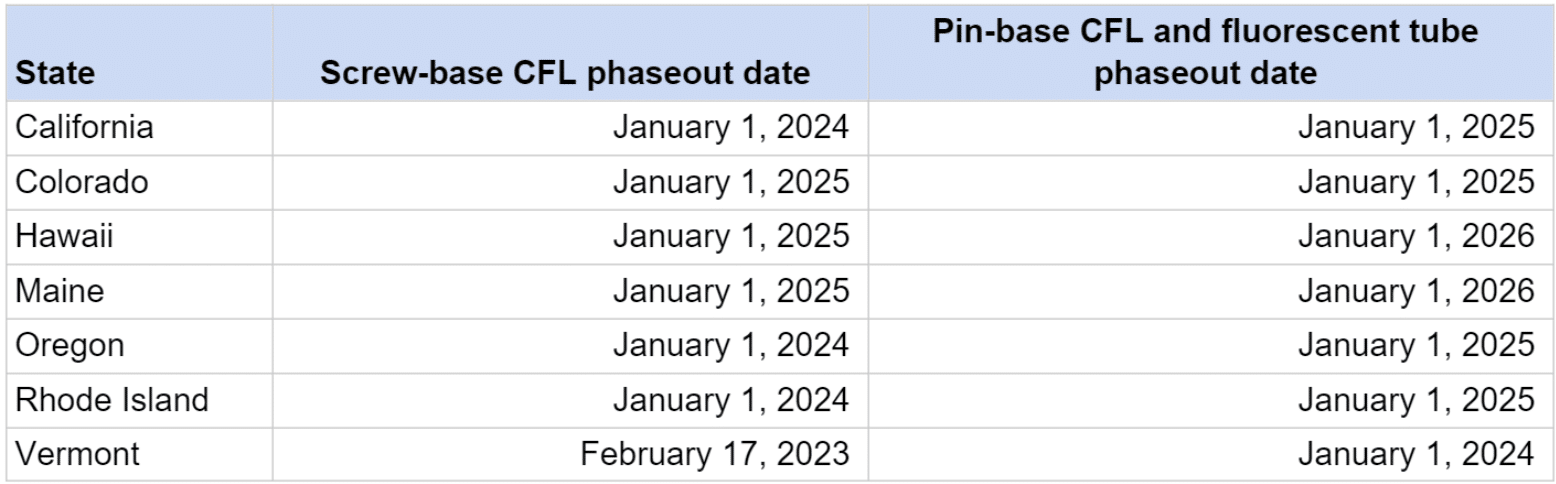Select the Maine row label
1556x484 pixels.
pyautogui.click(x=60, y=291)
